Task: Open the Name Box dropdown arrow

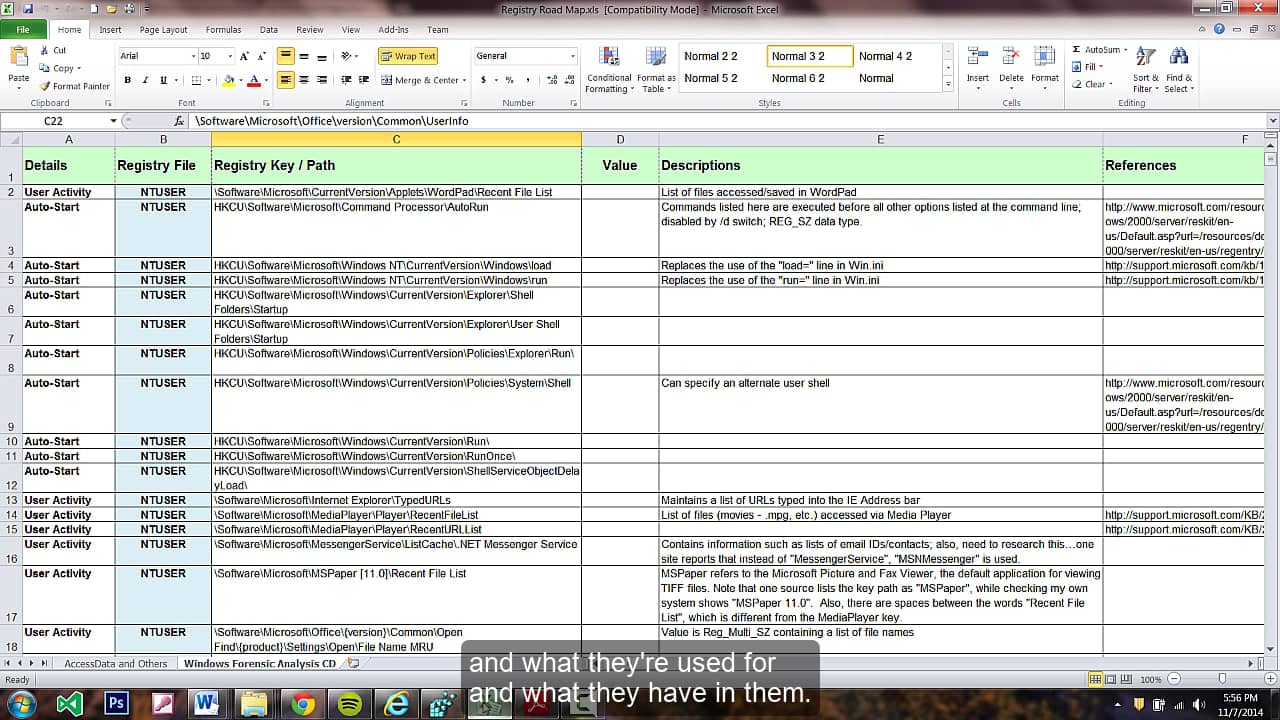Action: tap(113, 121)
